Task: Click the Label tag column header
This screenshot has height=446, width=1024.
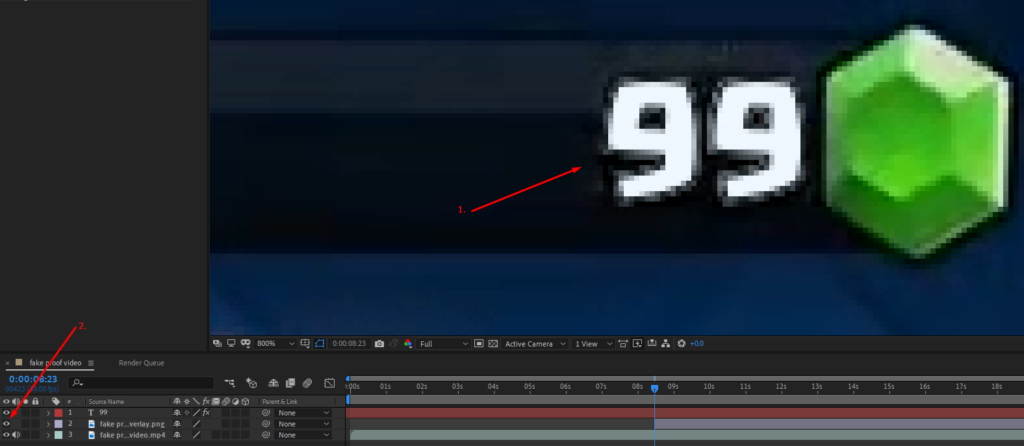Action: [56, 402]
